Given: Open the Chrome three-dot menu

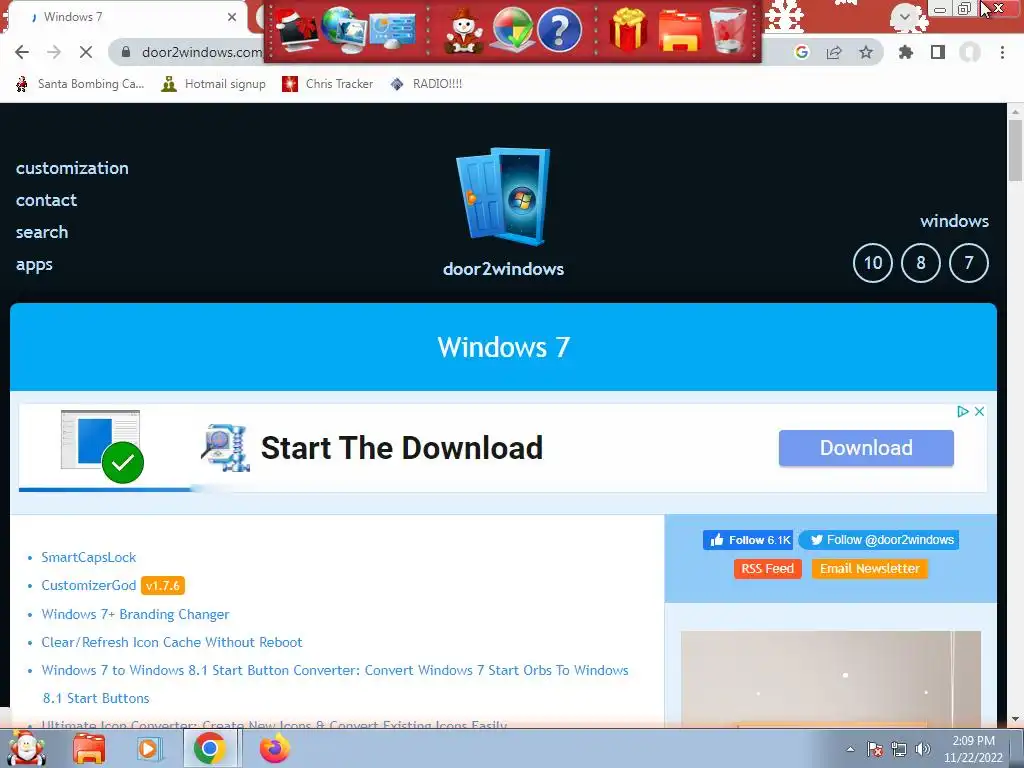Looking at the screenshot, I should point(1002,52).
